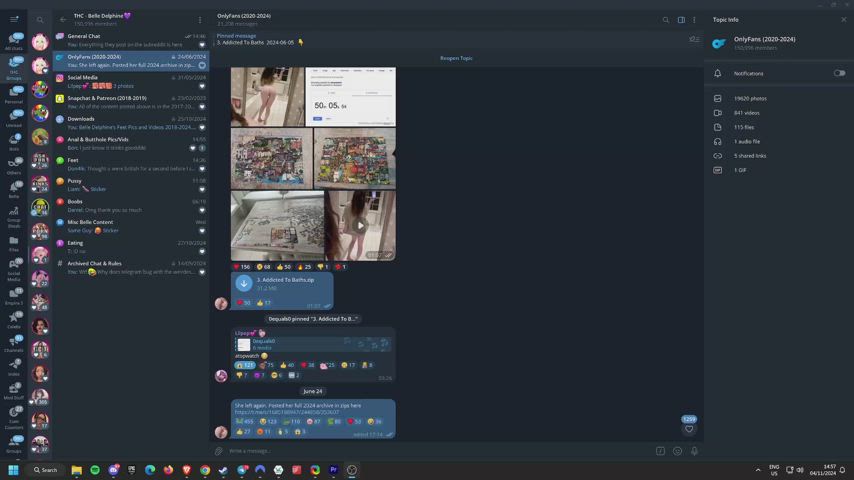854x480 pixels.
Task: Select the Personal folder
Action: click(14, 94)
